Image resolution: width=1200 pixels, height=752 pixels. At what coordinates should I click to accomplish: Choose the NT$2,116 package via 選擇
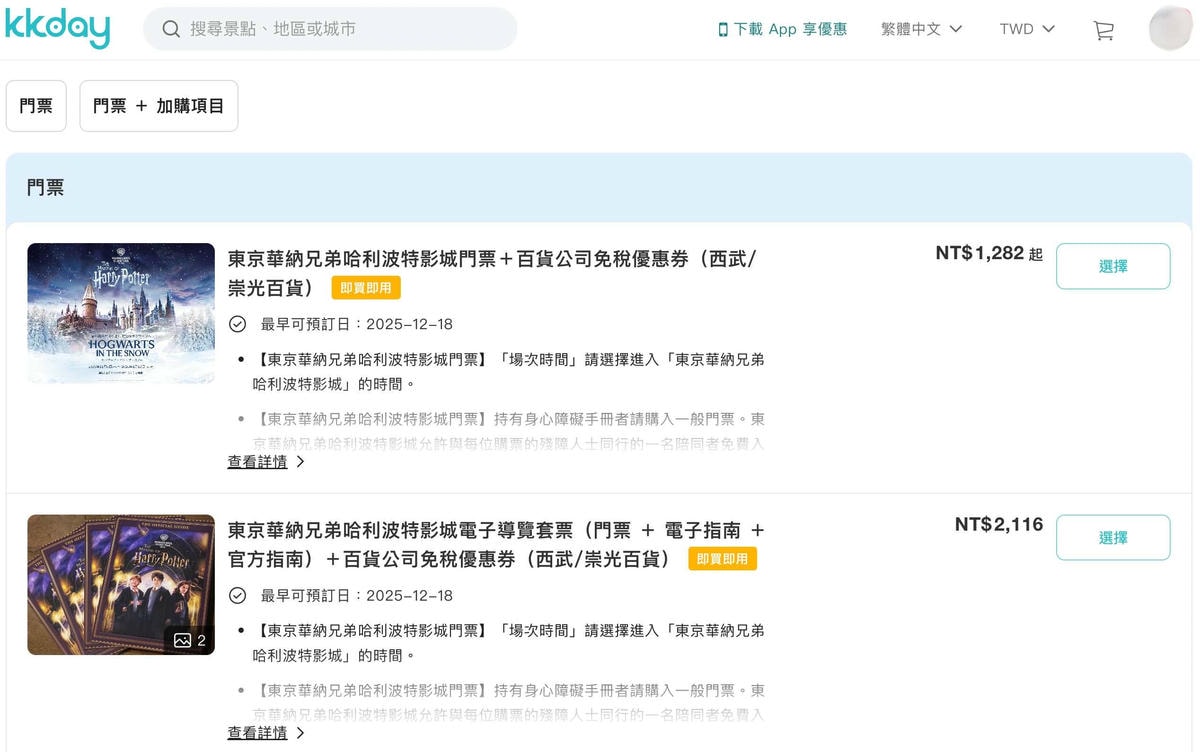(x=1113, y=538)
